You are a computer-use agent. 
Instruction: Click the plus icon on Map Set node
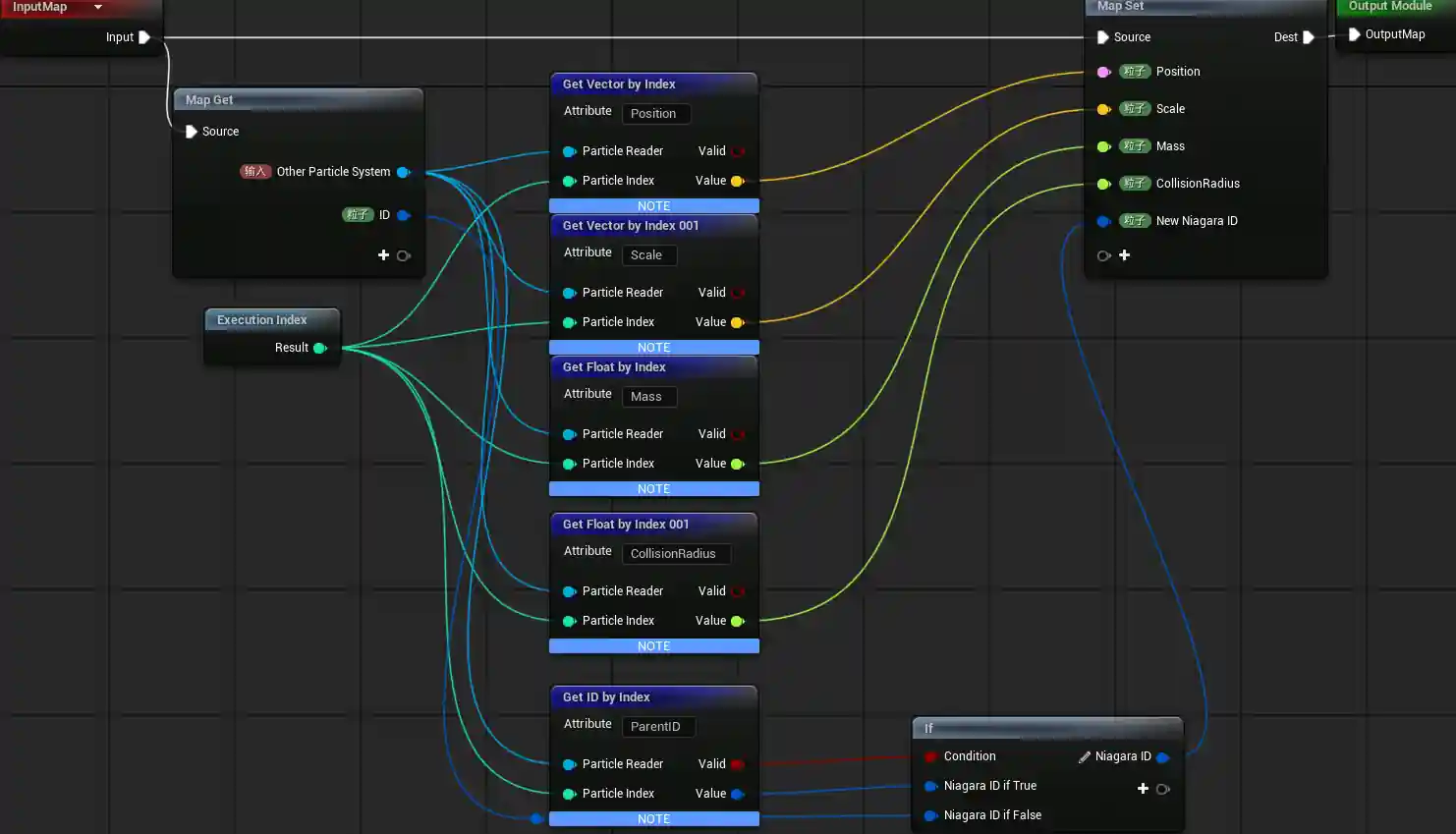tap(1124, 255)
